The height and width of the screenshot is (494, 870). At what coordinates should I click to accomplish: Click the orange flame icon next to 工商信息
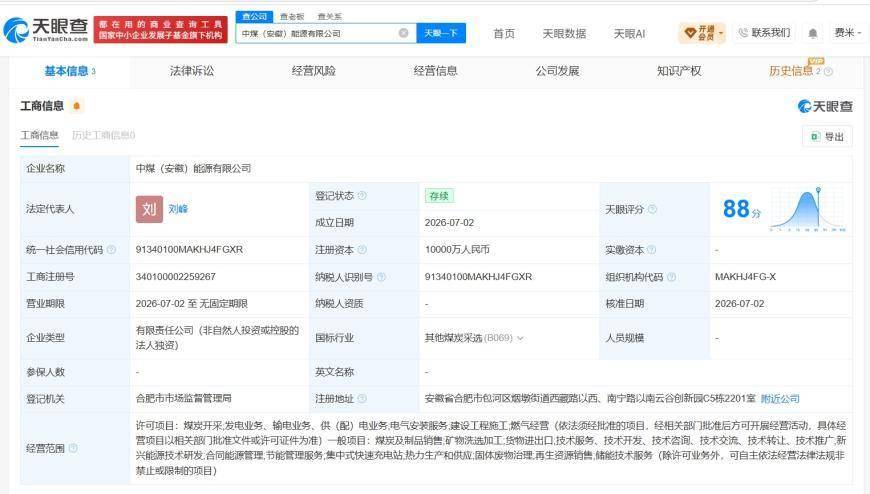pyautogui.click(x=77, y=106)
